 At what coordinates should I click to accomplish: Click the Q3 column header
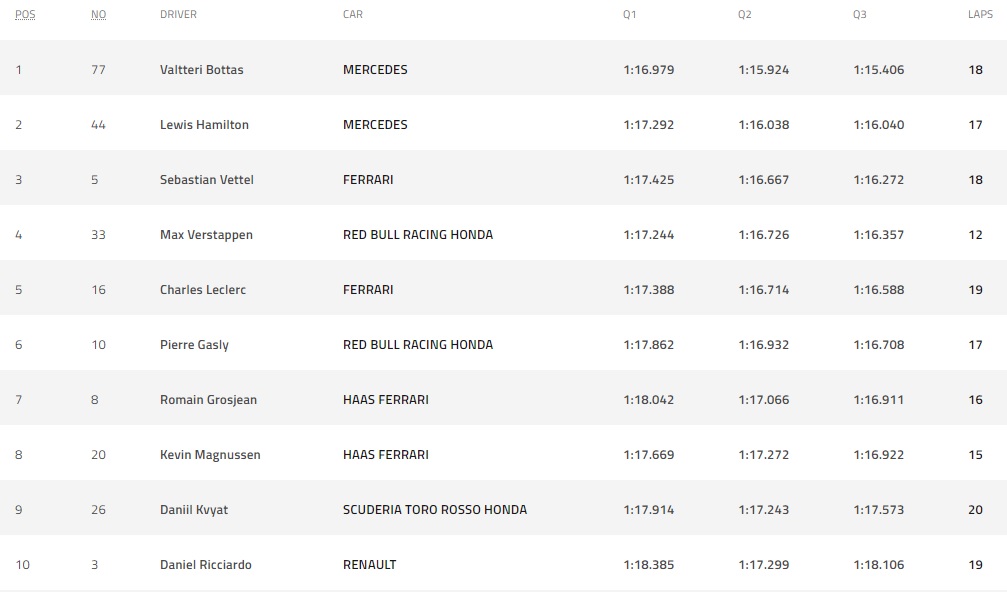pos(859,14)
